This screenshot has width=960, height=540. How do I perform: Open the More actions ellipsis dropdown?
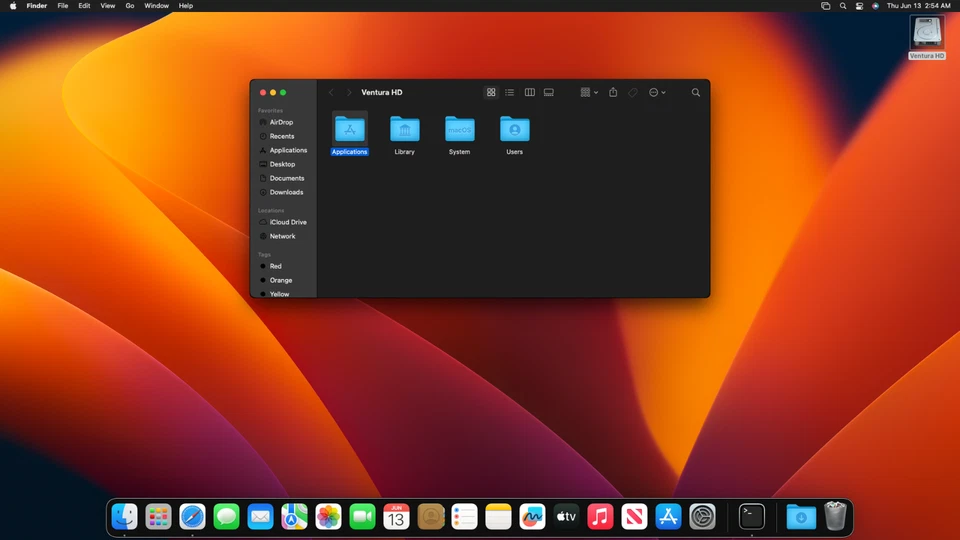coord(657,92)
